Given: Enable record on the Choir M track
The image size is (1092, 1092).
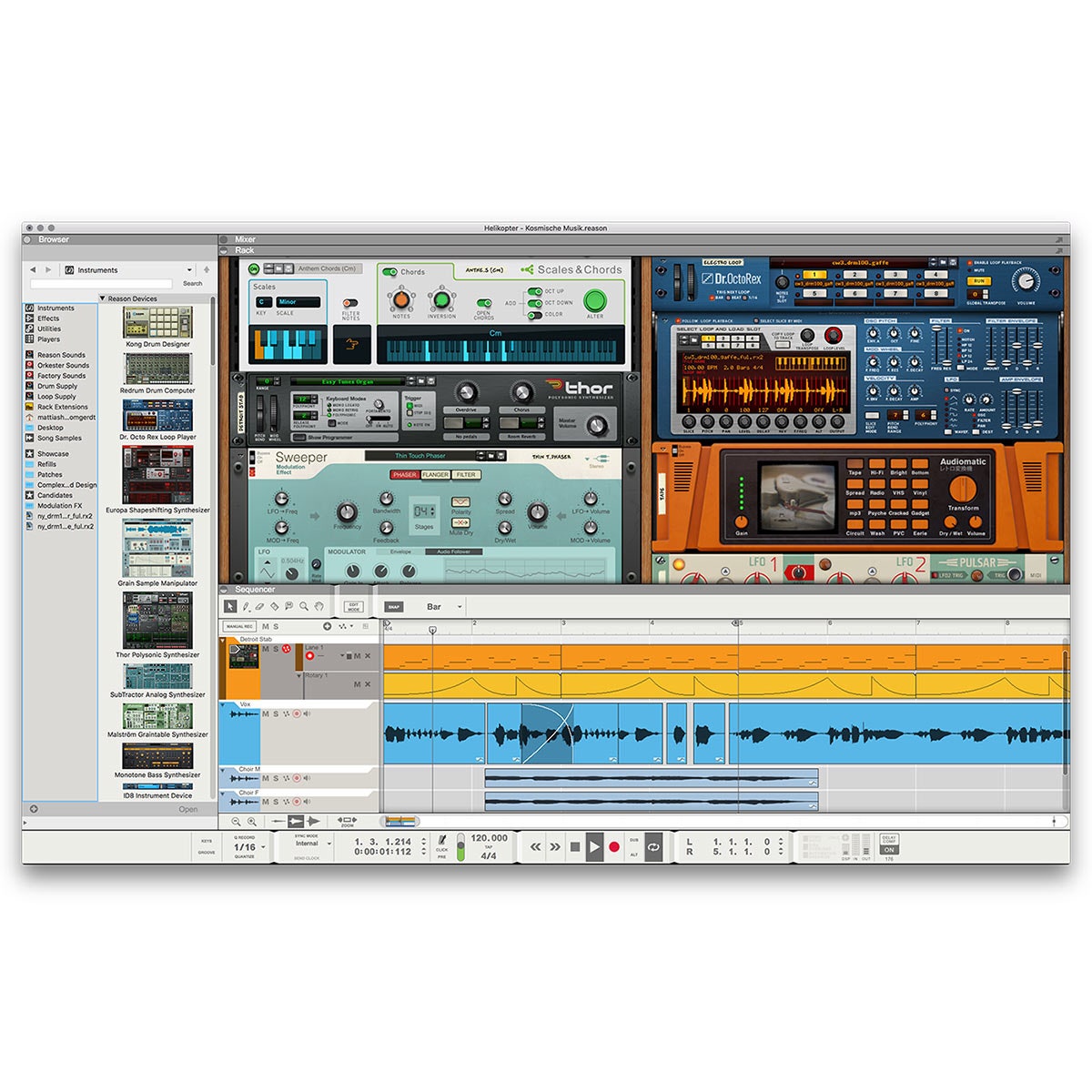Looking at the screenshot, I should tap(296, 779).
